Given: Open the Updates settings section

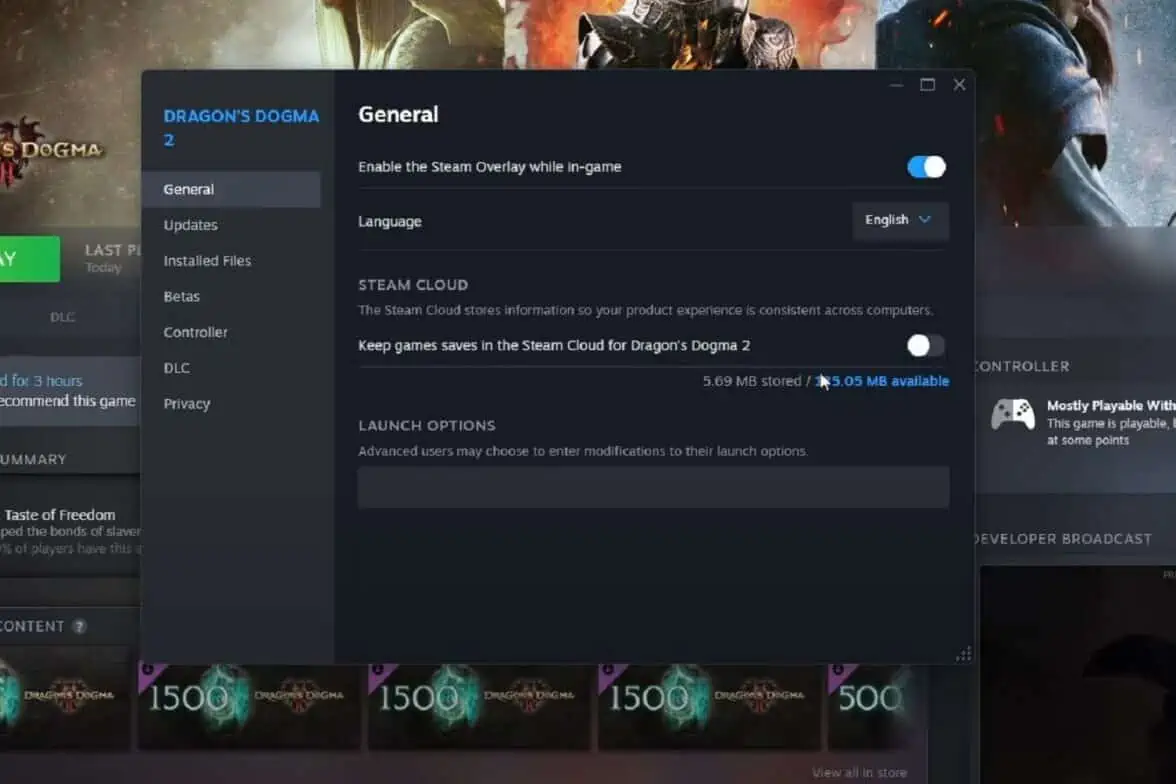Looking at the screenshot, I should 191,225.
